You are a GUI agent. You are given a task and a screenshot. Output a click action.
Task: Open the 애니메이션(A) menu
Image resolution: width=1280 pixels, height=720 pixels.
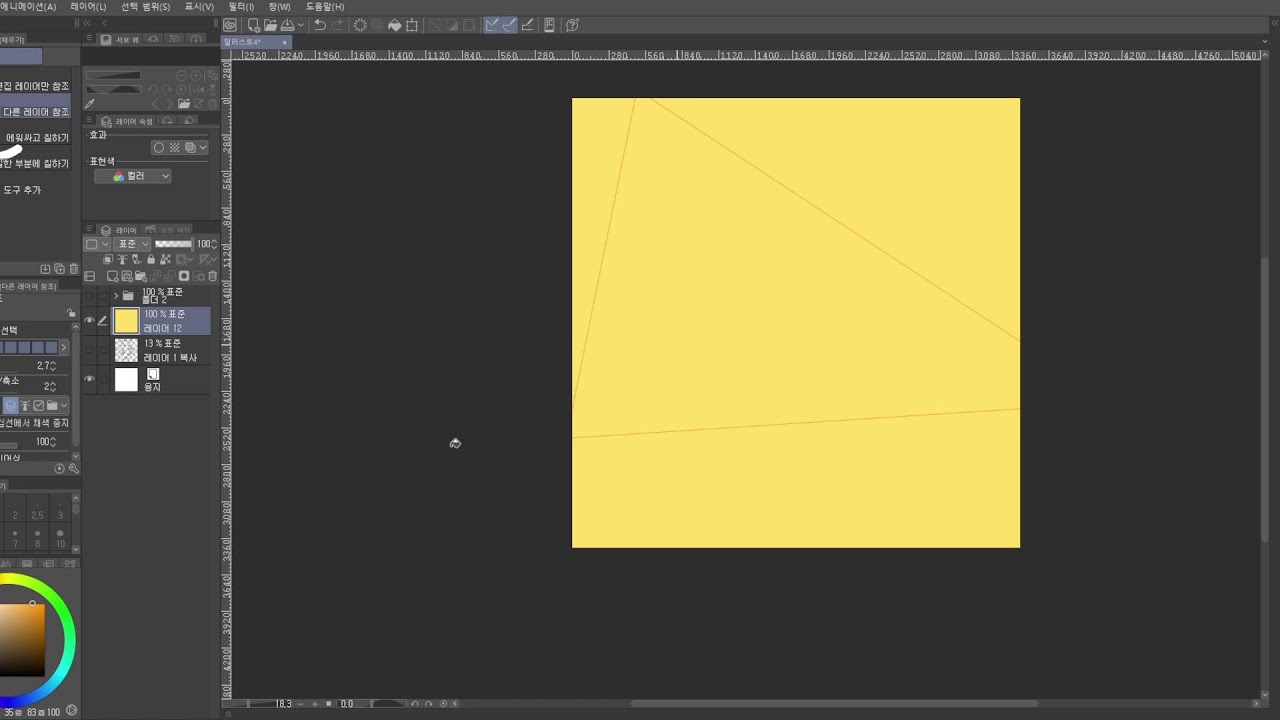click(28, 6)
